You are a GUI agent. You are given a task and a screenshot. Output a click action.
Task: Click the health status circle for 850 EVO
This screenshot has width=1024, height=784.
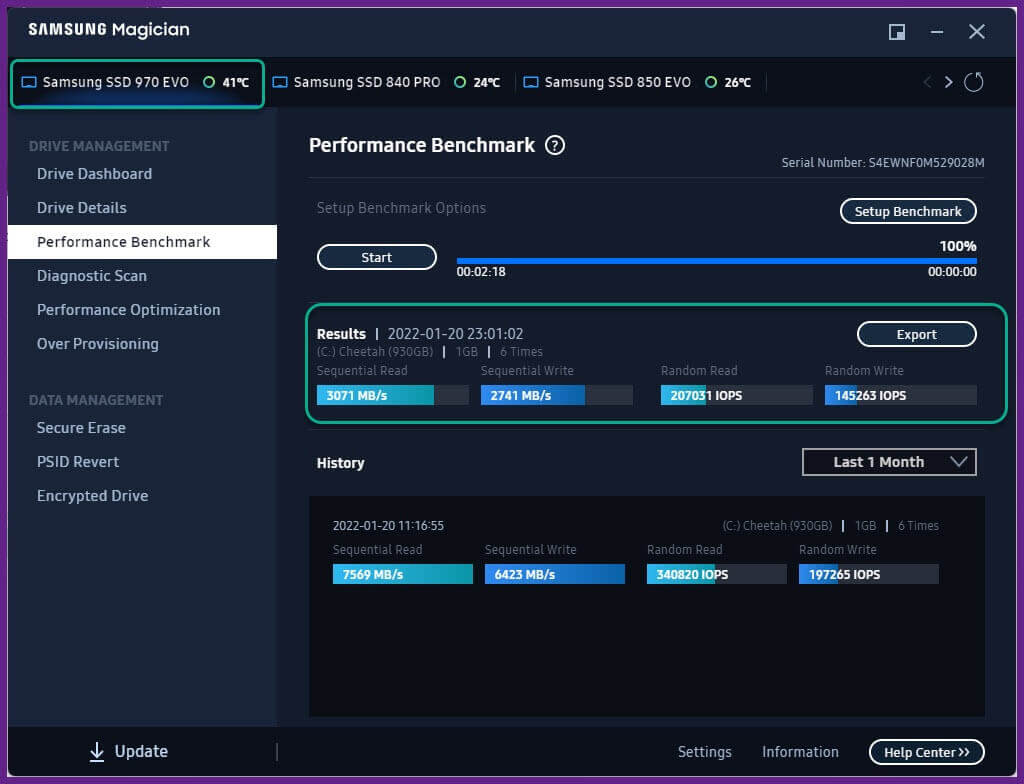click(x=711, y=82)
